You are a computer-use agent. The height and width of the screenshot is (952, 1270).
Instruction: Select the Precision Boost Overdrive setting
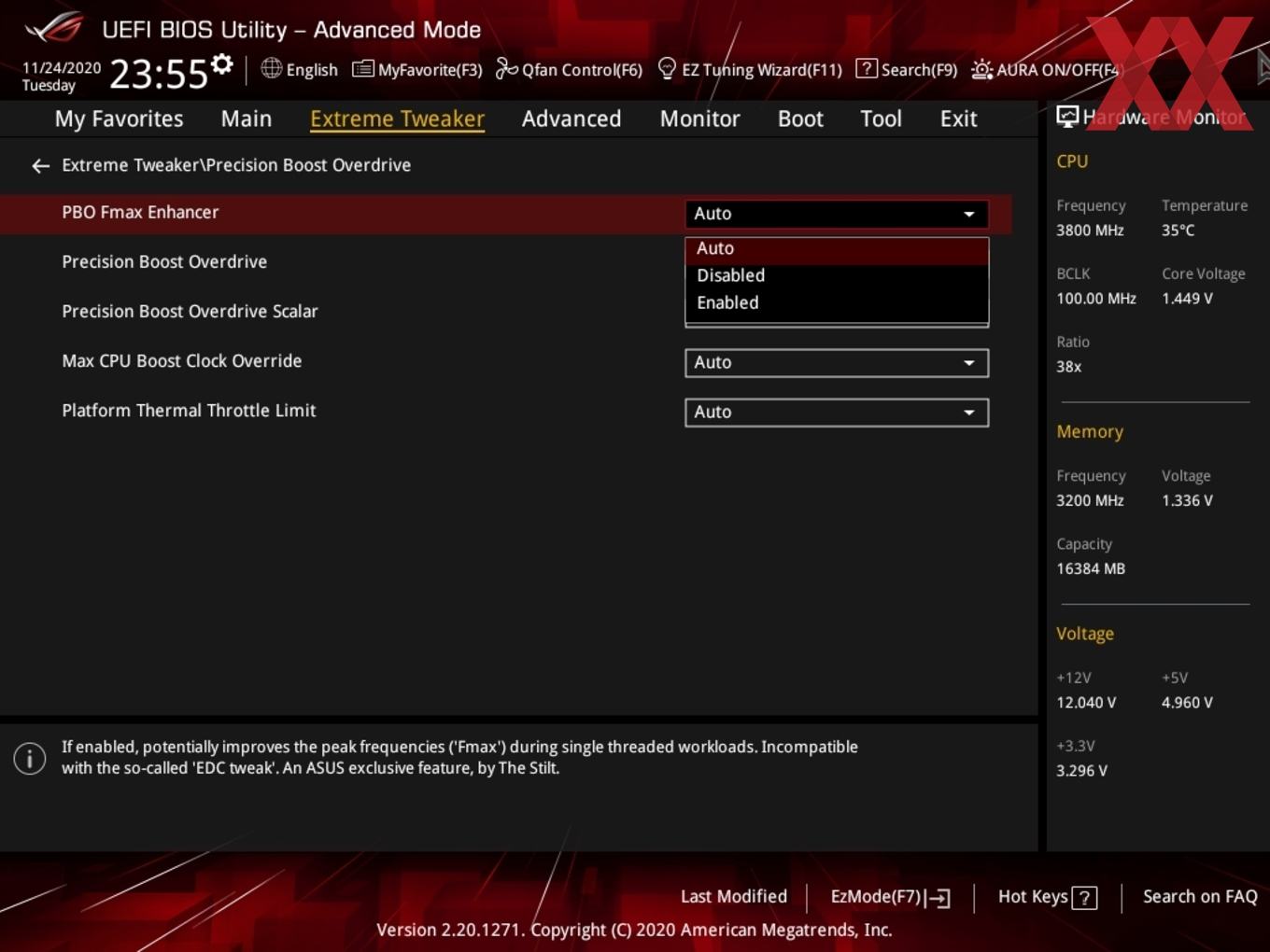click(x=164, y=261)
